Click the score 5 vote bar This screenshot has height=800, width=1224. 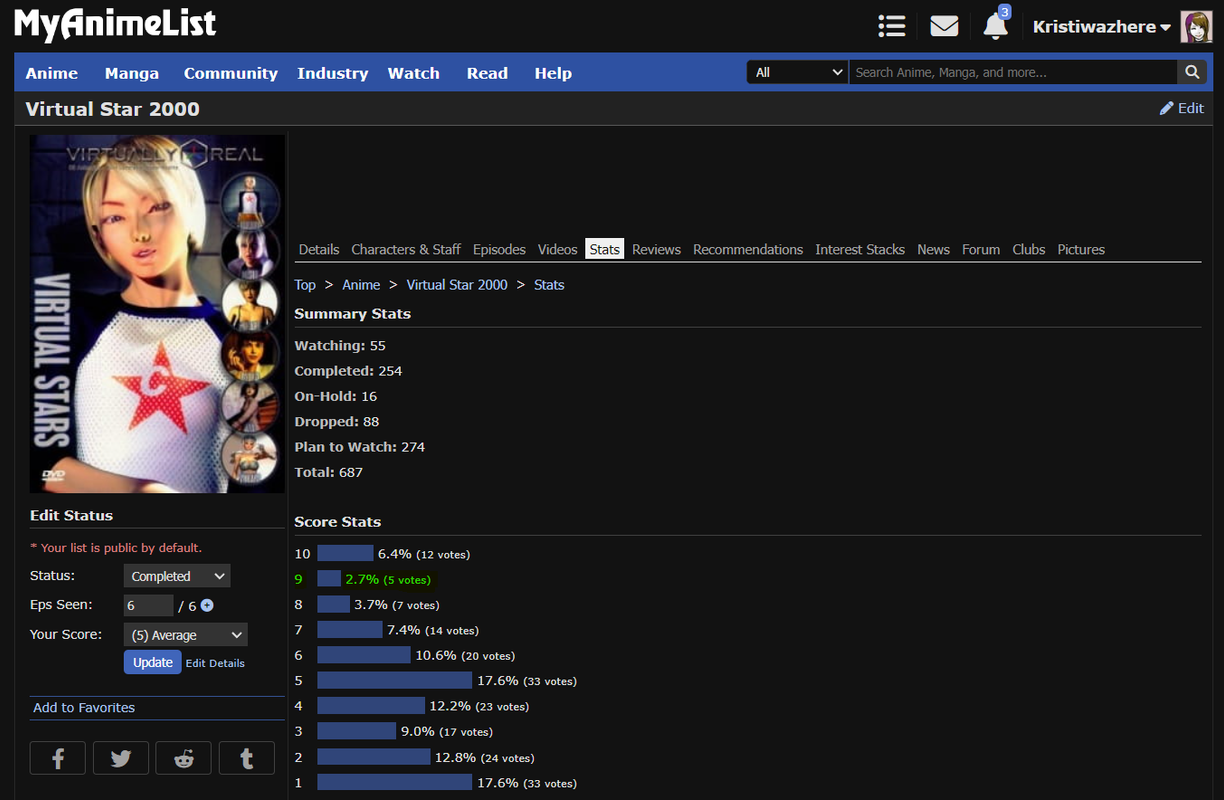[x=395, y=680]
